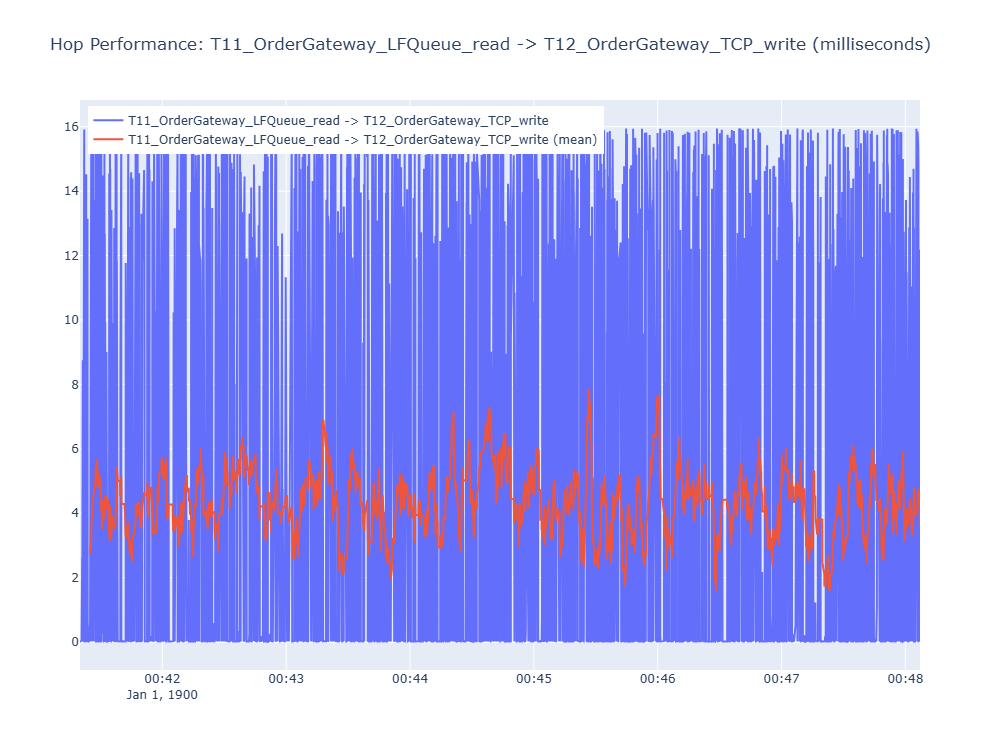Click the red line swatch in legend
This screenshot has height=750, width=1000.
[x=108, y=140]
